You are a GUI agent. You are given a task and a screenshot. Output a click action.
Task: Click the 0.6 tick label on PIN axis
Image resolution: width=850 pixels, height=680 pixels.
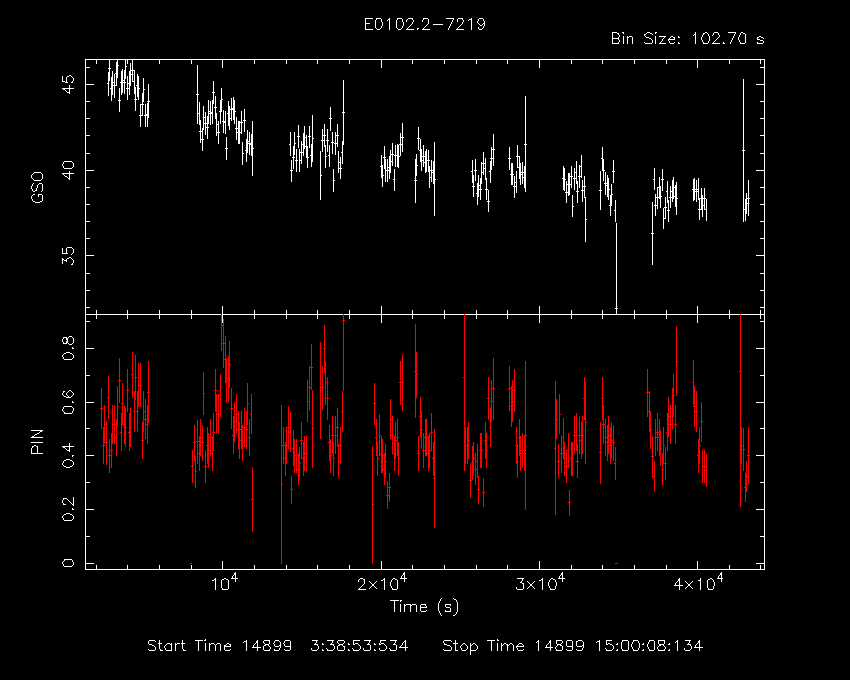68,402
